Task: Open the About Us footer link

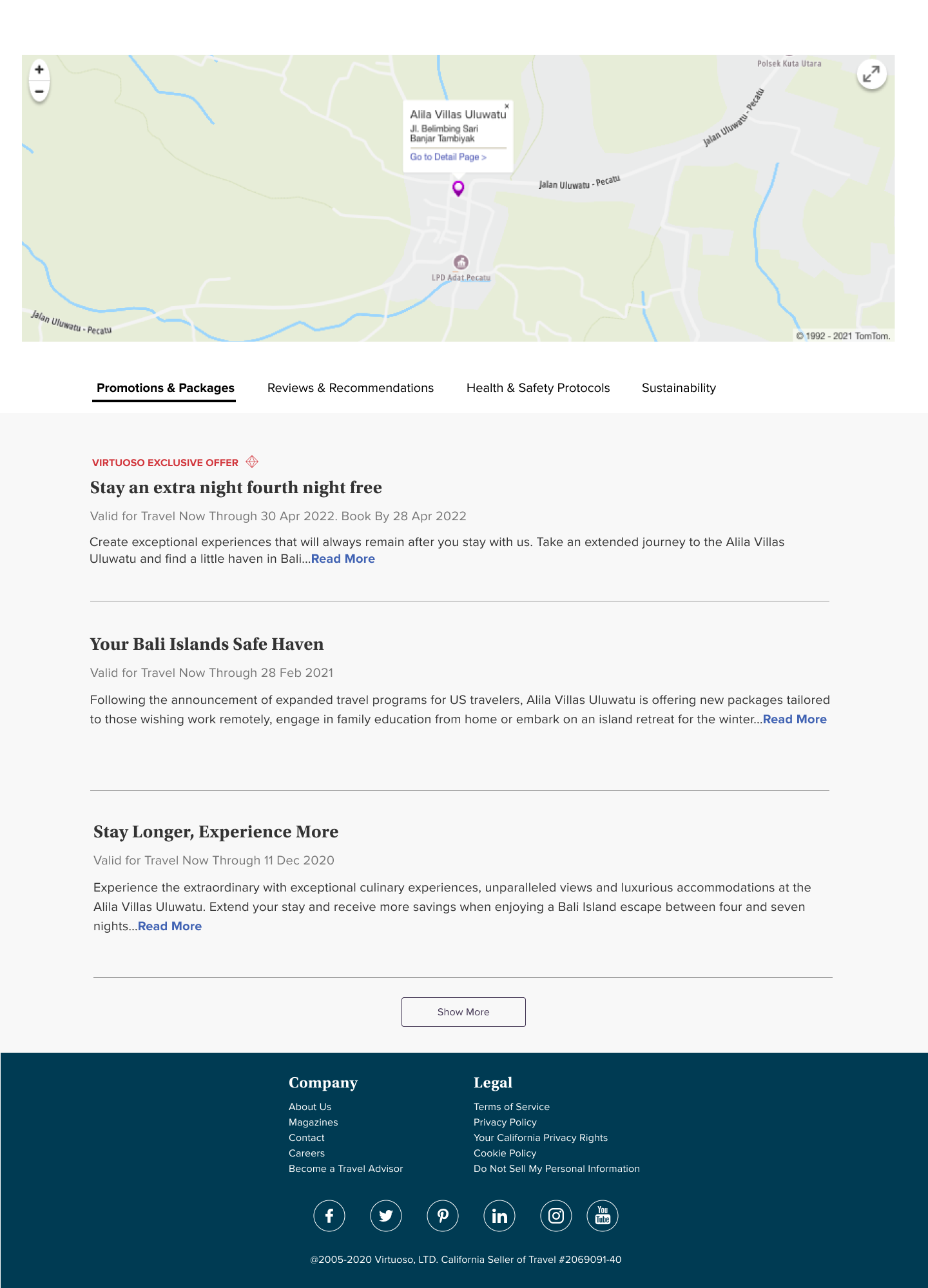Action: pos(310,1107)
